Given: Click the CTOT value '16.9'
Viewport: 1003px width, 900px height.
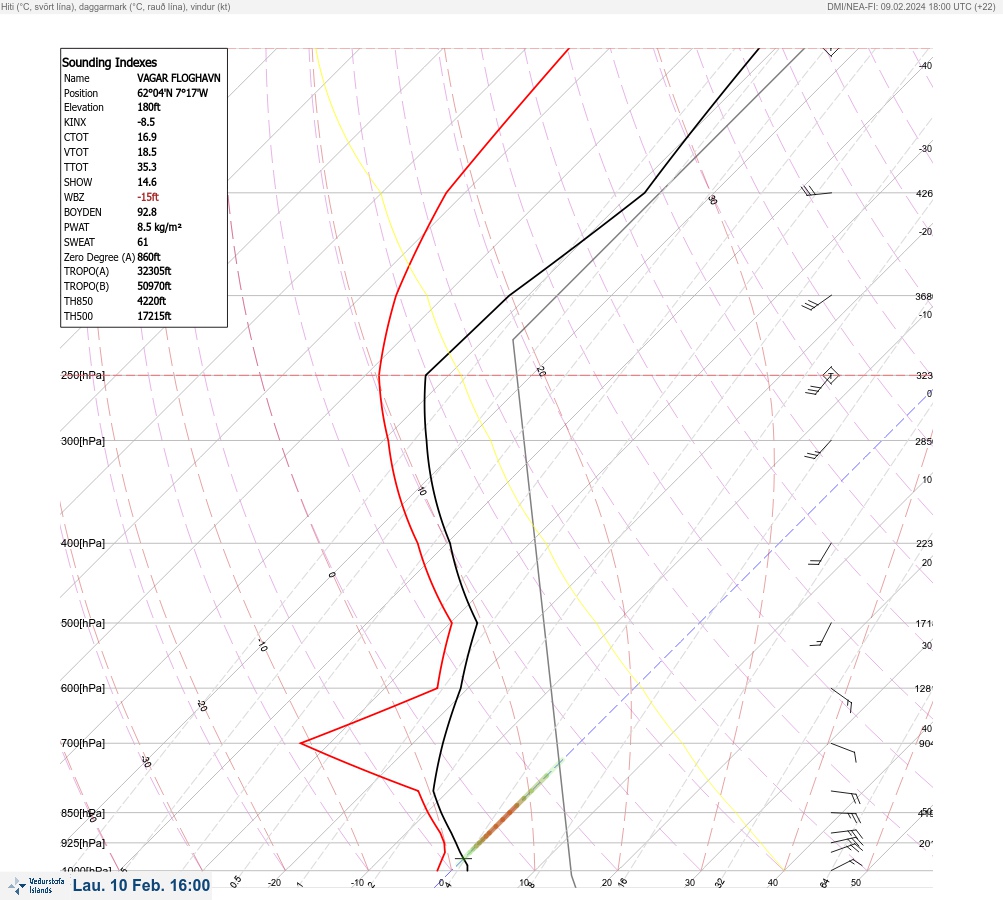Looking at the screenshot, I should click(146, 137).
